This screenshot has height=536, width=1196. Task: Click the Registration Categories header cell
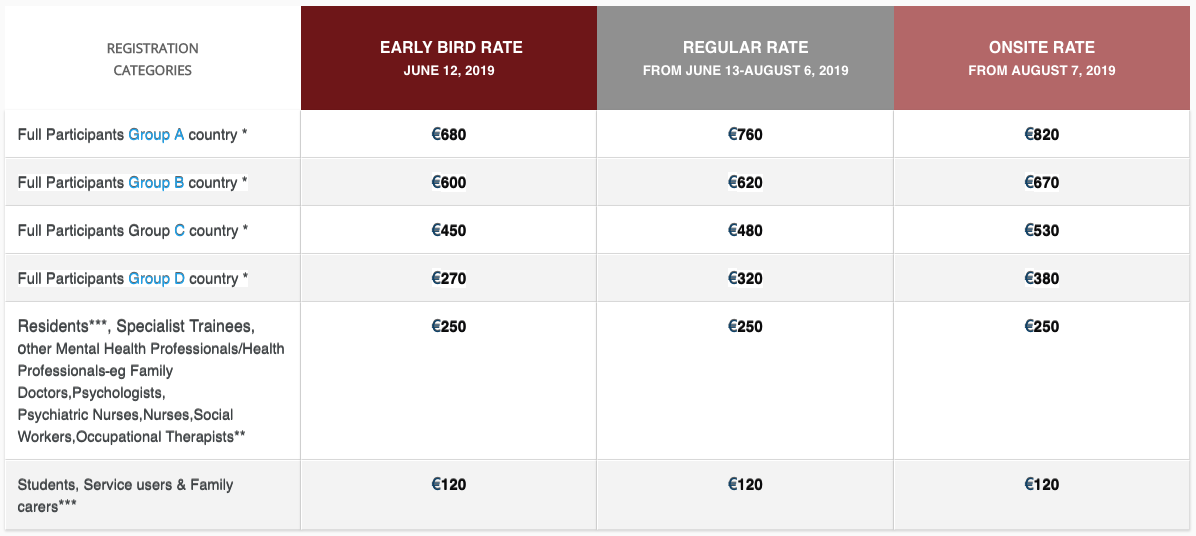(153, 59)
